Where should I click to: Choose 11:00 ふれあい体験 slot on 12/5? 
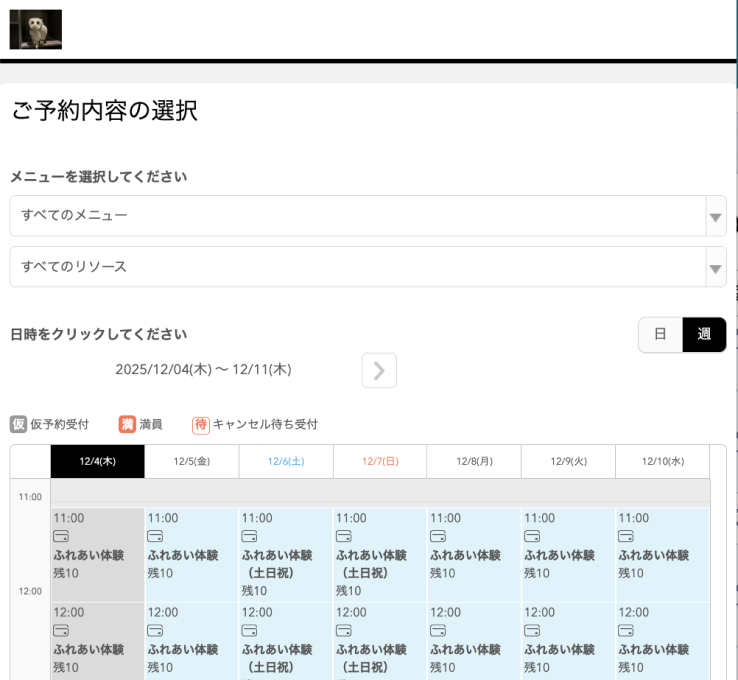point(192,554)
